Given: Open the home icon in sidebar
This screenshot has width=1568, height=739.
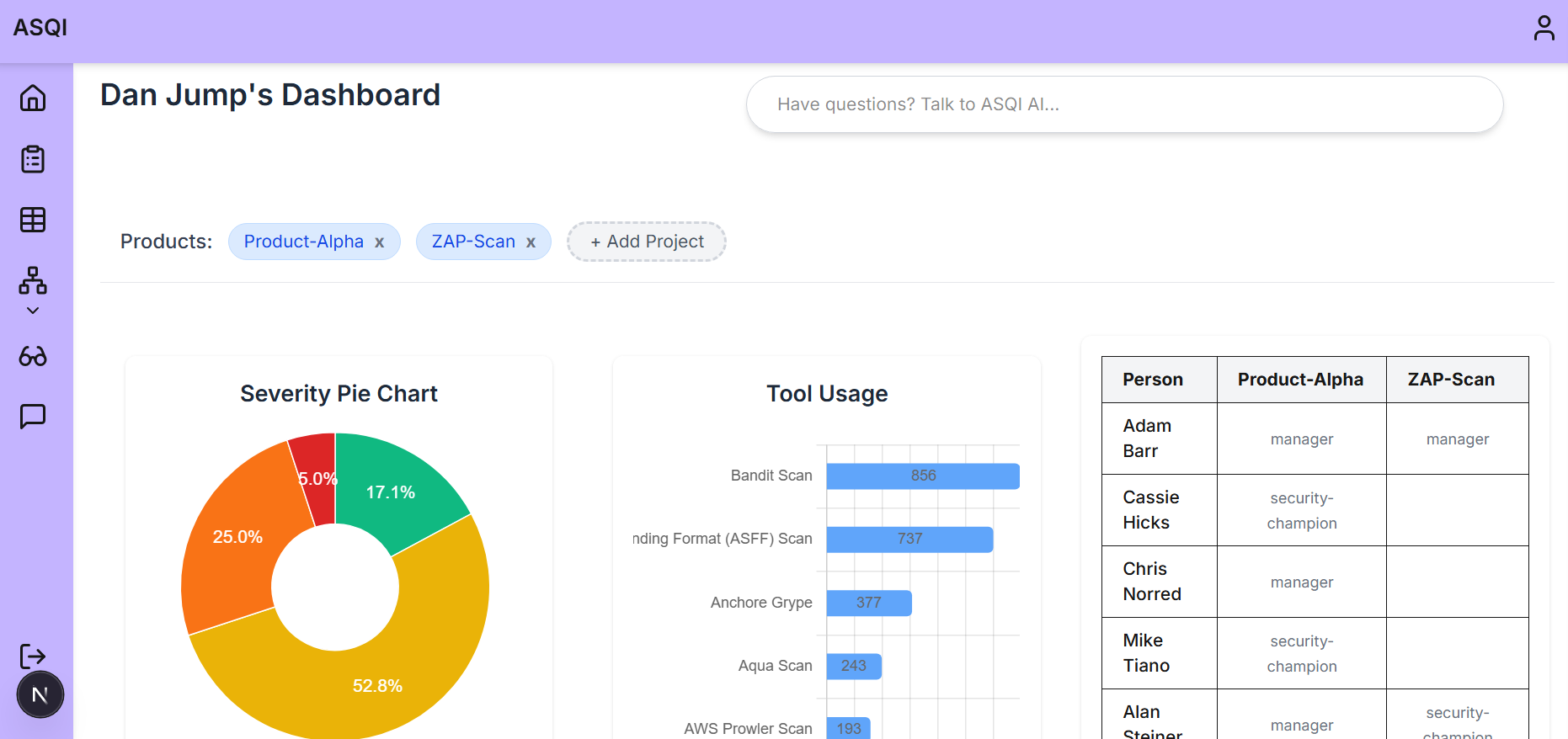Looking at the screenshot, I should tap(33, 98).
